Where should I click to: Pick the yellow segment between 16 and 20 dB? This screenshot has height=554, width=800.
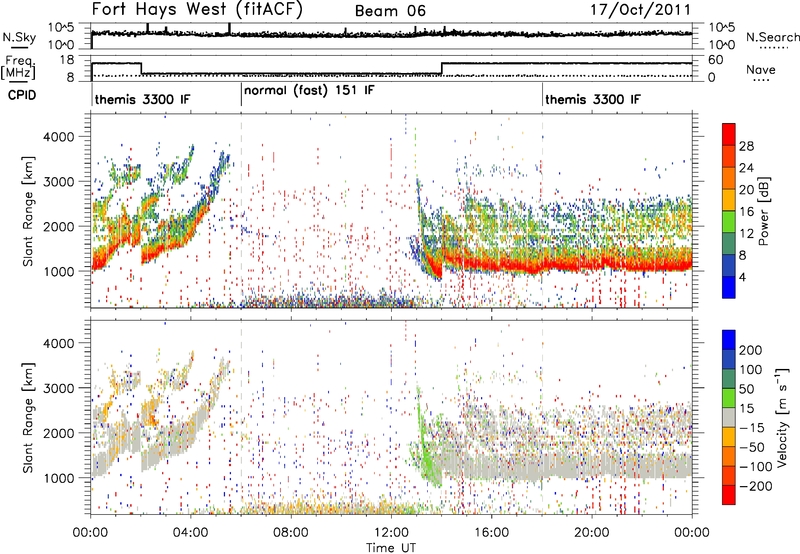(729, 199)
